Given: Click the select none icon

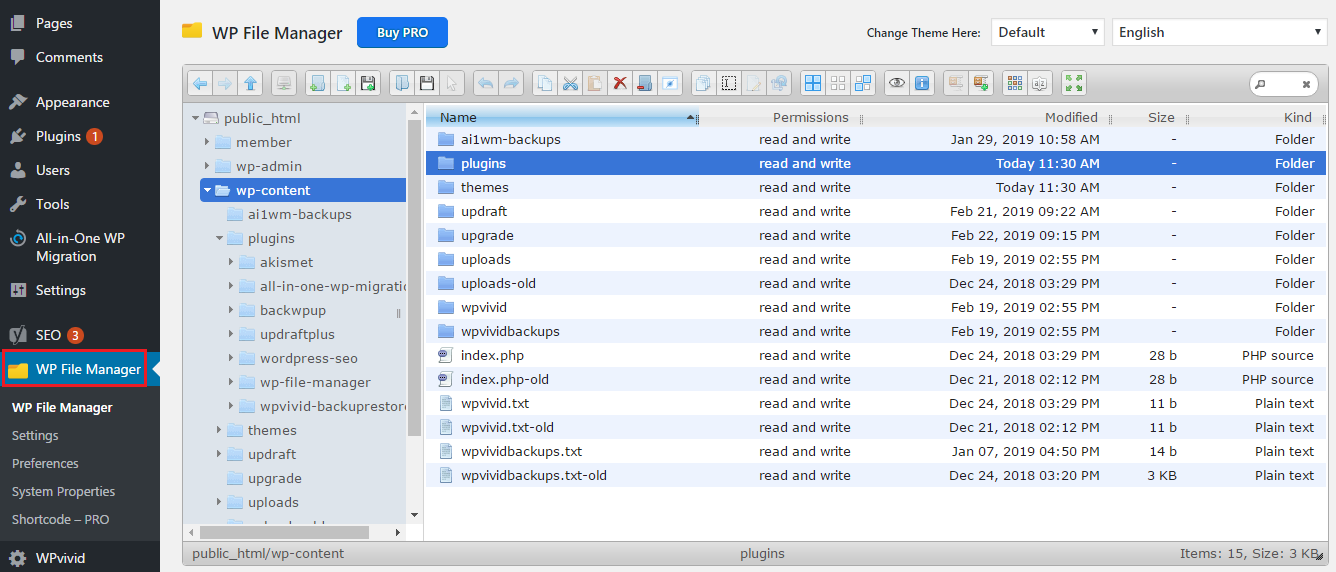Looking at the screenshot, I should tap(838, 83).
